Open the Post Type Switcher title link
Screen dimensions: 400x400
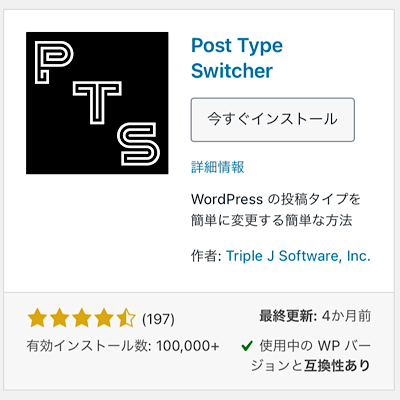[x=237, y=58]
